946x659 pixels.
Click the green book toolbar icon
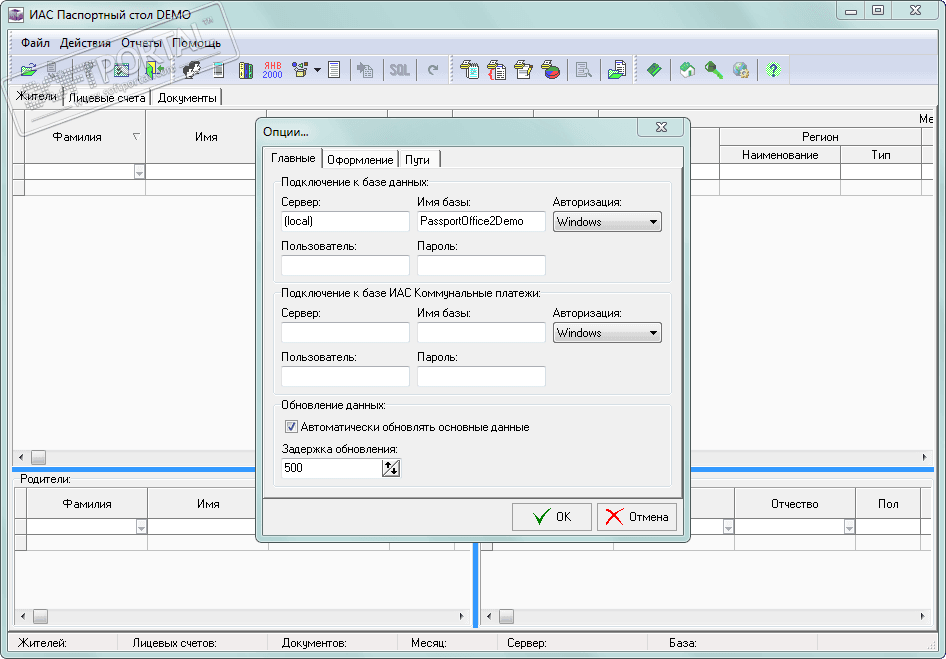click(654, 70)
